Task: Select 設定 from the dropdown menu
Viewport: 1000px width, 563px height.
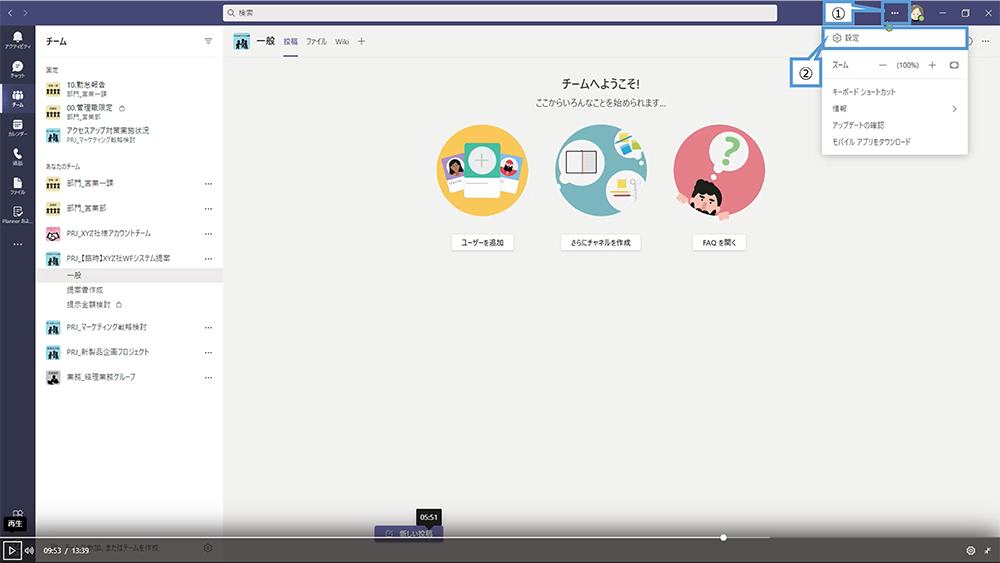Action: tap(852, 38)
